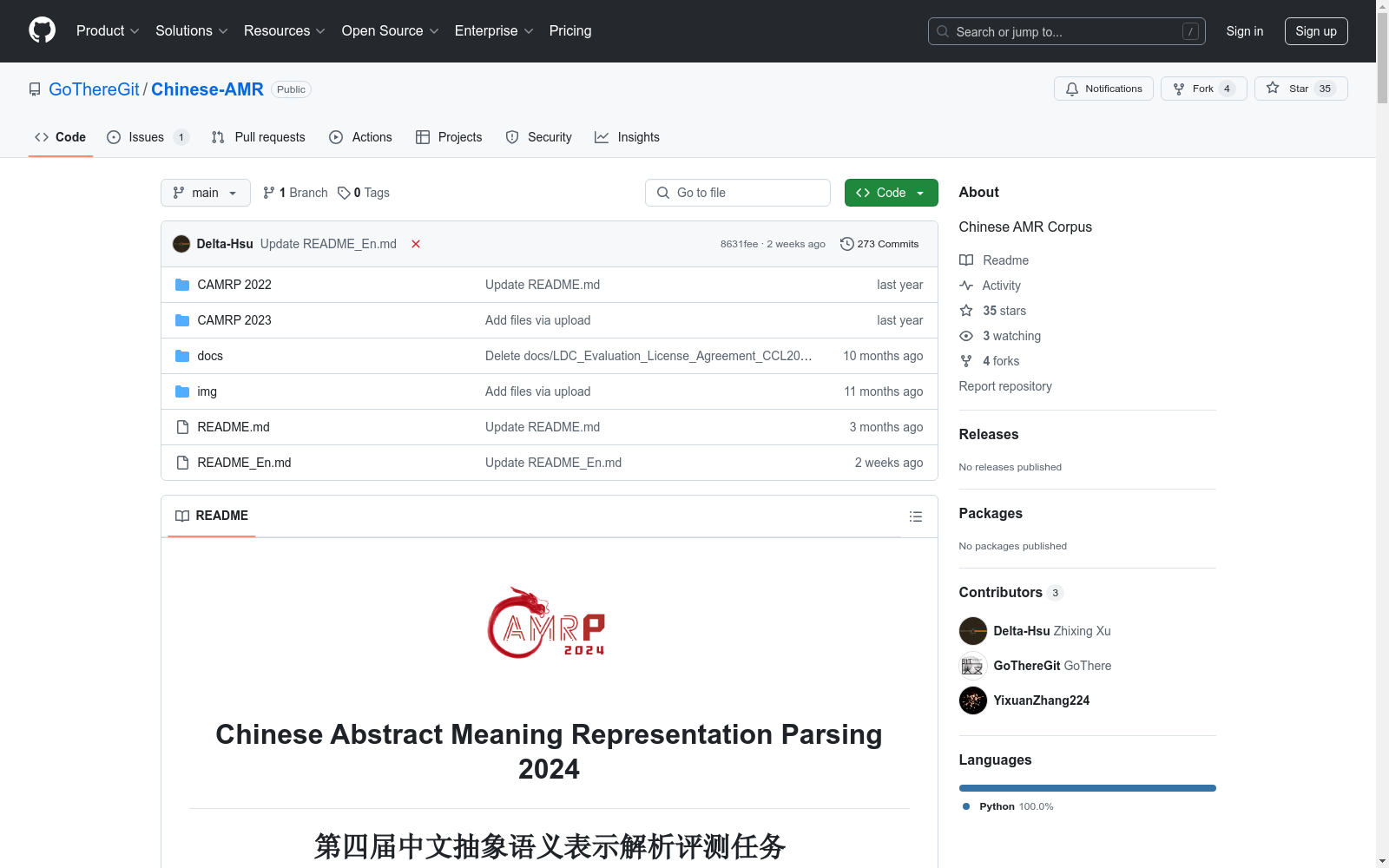Viewport: 1389px width, 868px height.
Task: Open the README outline list icon
Action: pyautogui.click(x=915, y=516)
